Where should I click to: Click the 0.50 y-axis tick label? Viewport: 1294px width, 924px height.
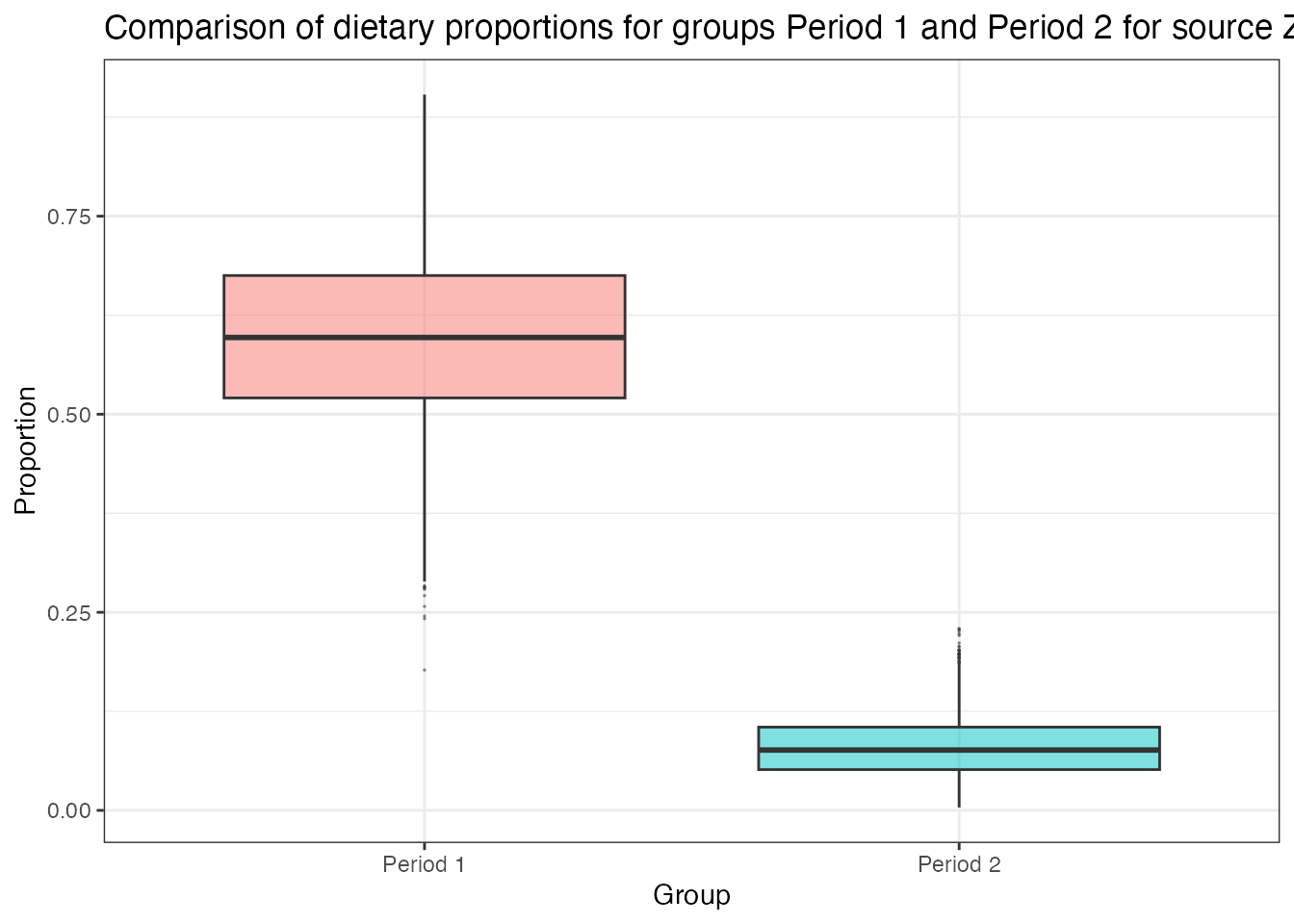pos(68,415)
